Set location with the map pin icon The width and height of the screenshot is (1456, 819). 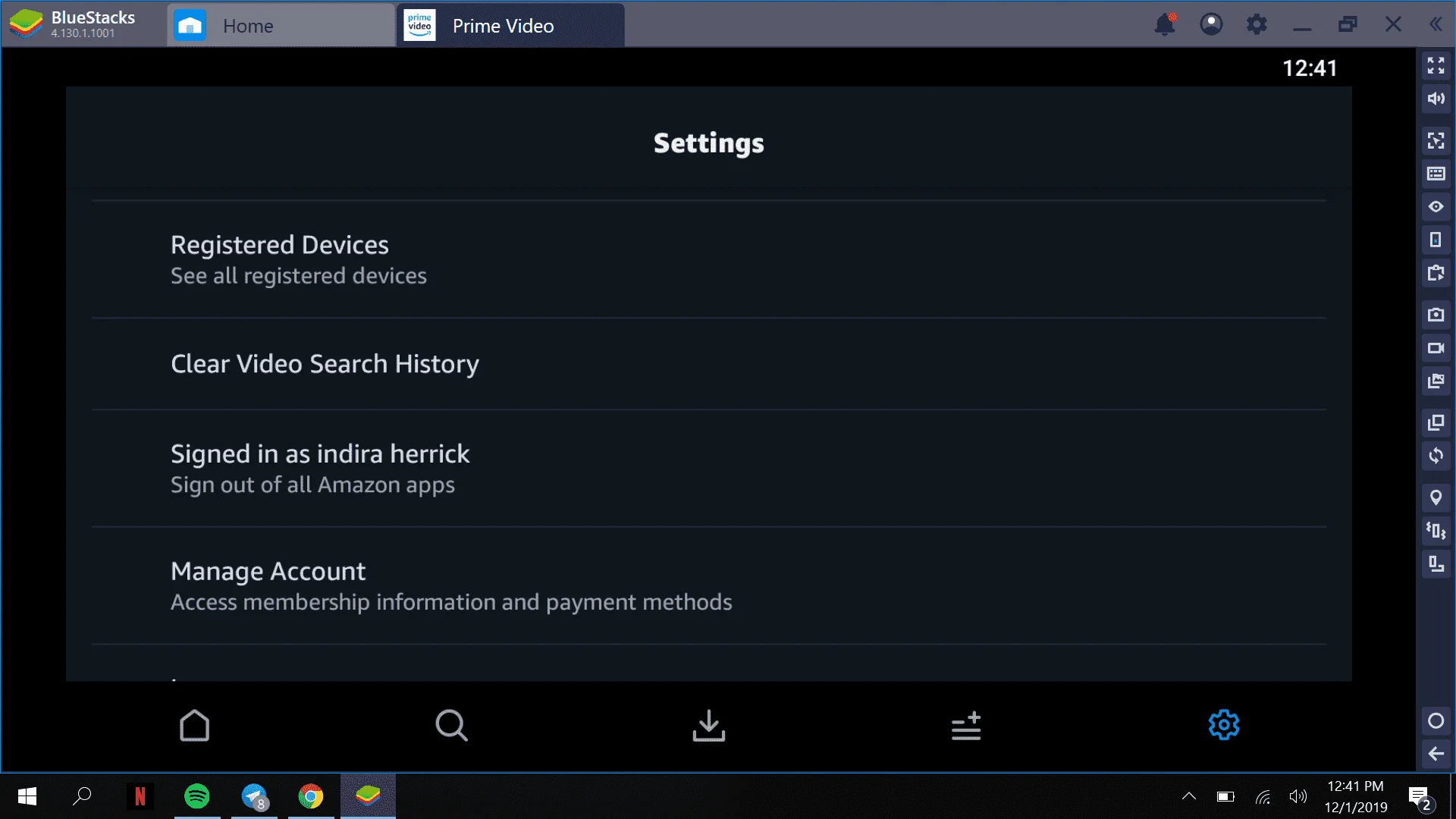tap(1436, 497)
